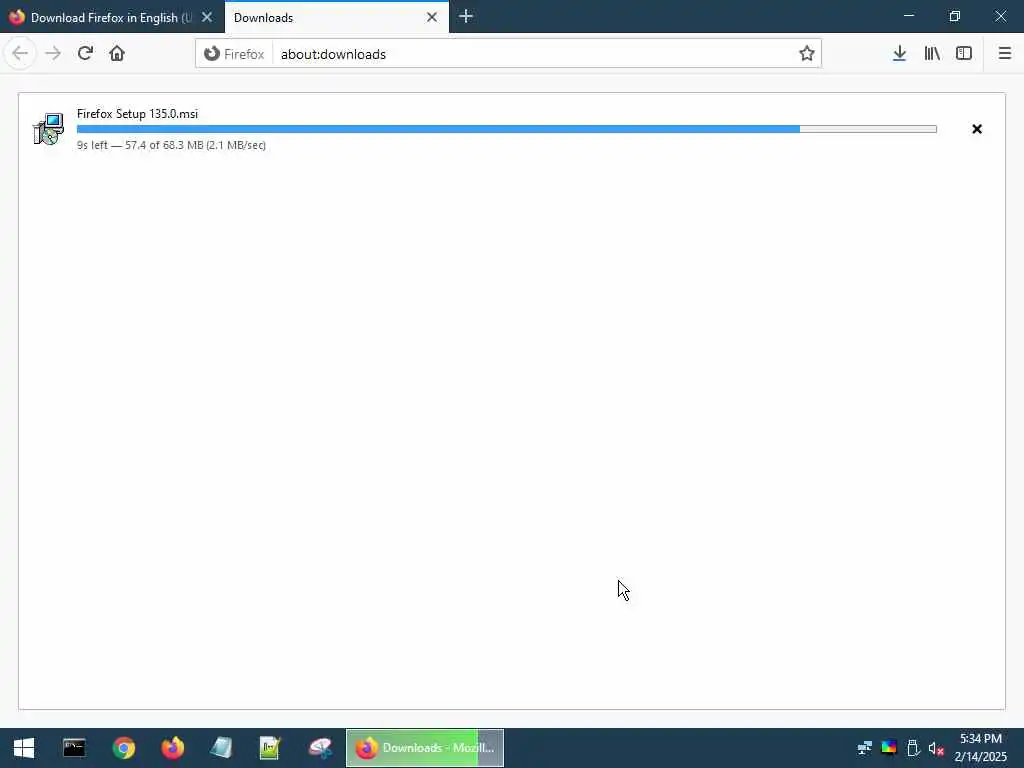This screenshot has width=1024, height=768.
Task: Open the notebook app on taskbar
Action: pos(221,748)
